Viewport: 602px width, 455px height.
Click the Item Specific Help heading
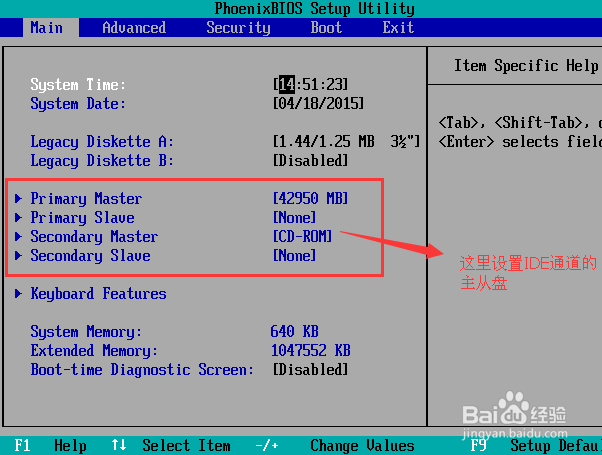click(526, 66)
